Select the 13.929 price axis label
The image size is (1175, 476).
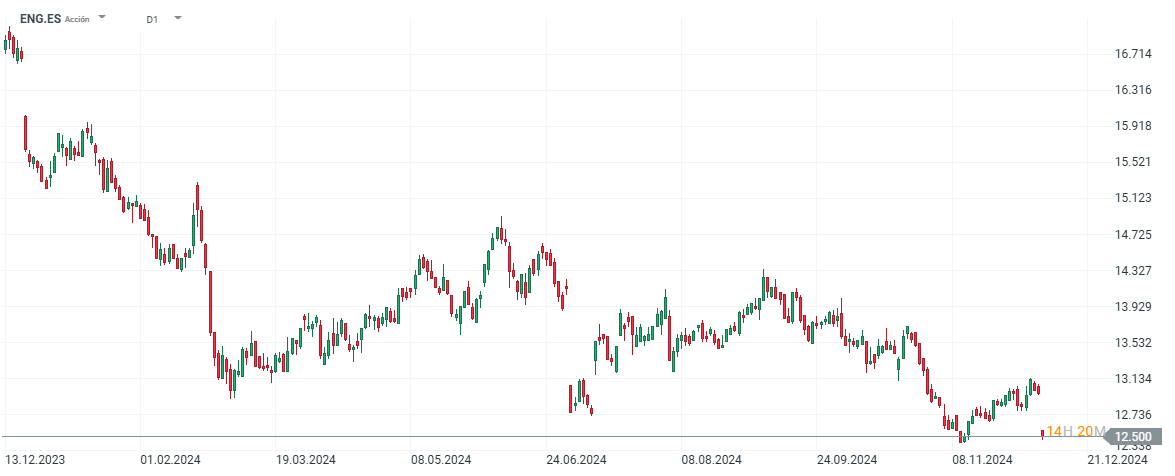[x=1134, y=306]
